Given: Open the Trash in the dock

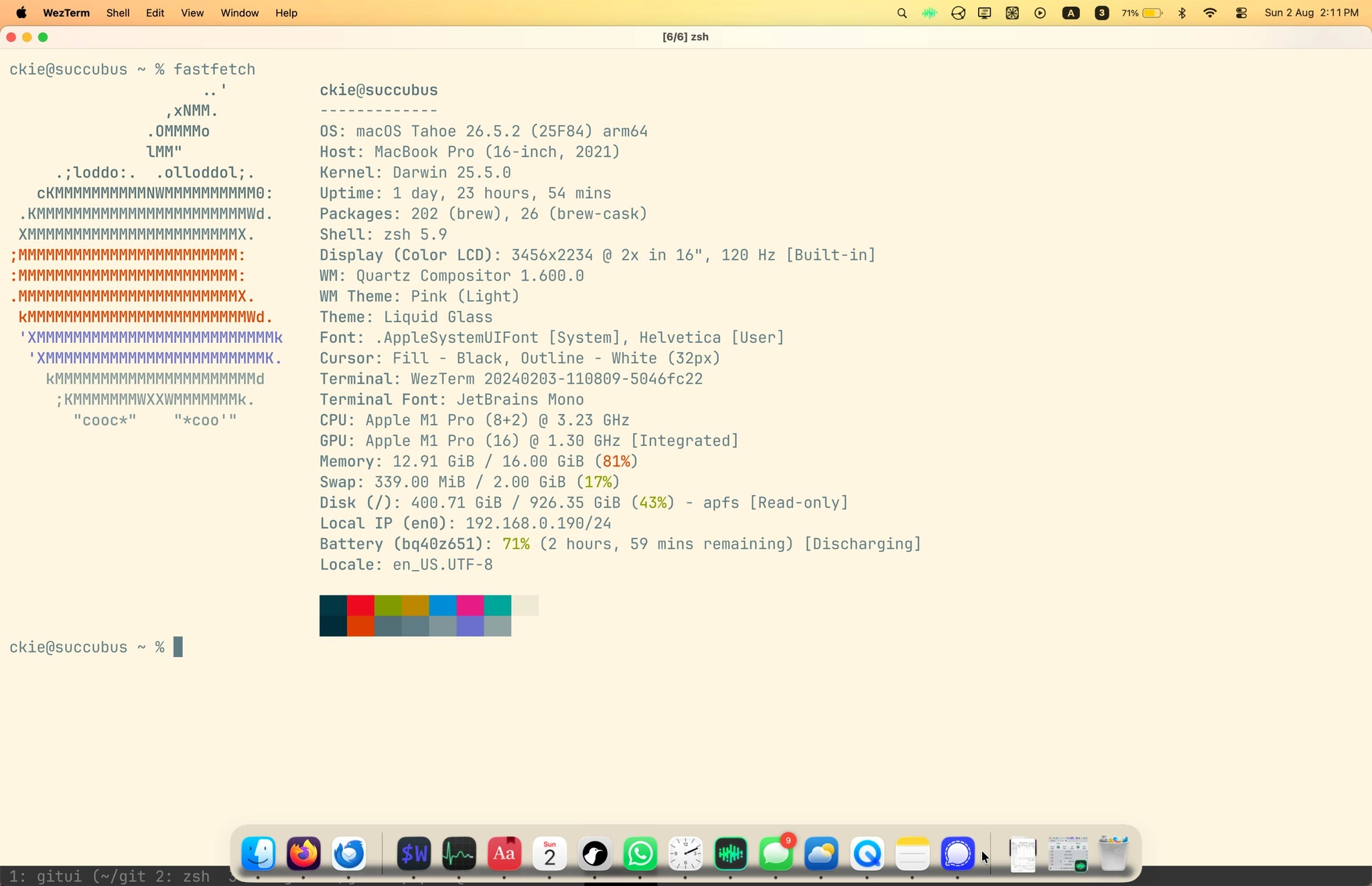Looking at the screenshot, I should coord(1113,854).
